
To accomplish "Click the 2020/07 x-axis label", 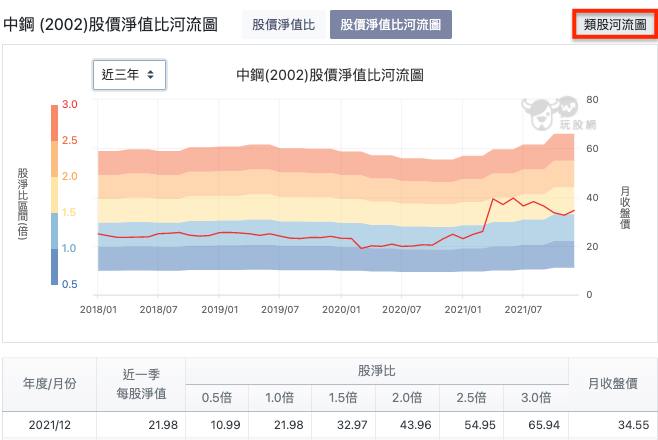I will tap(402, 310).
